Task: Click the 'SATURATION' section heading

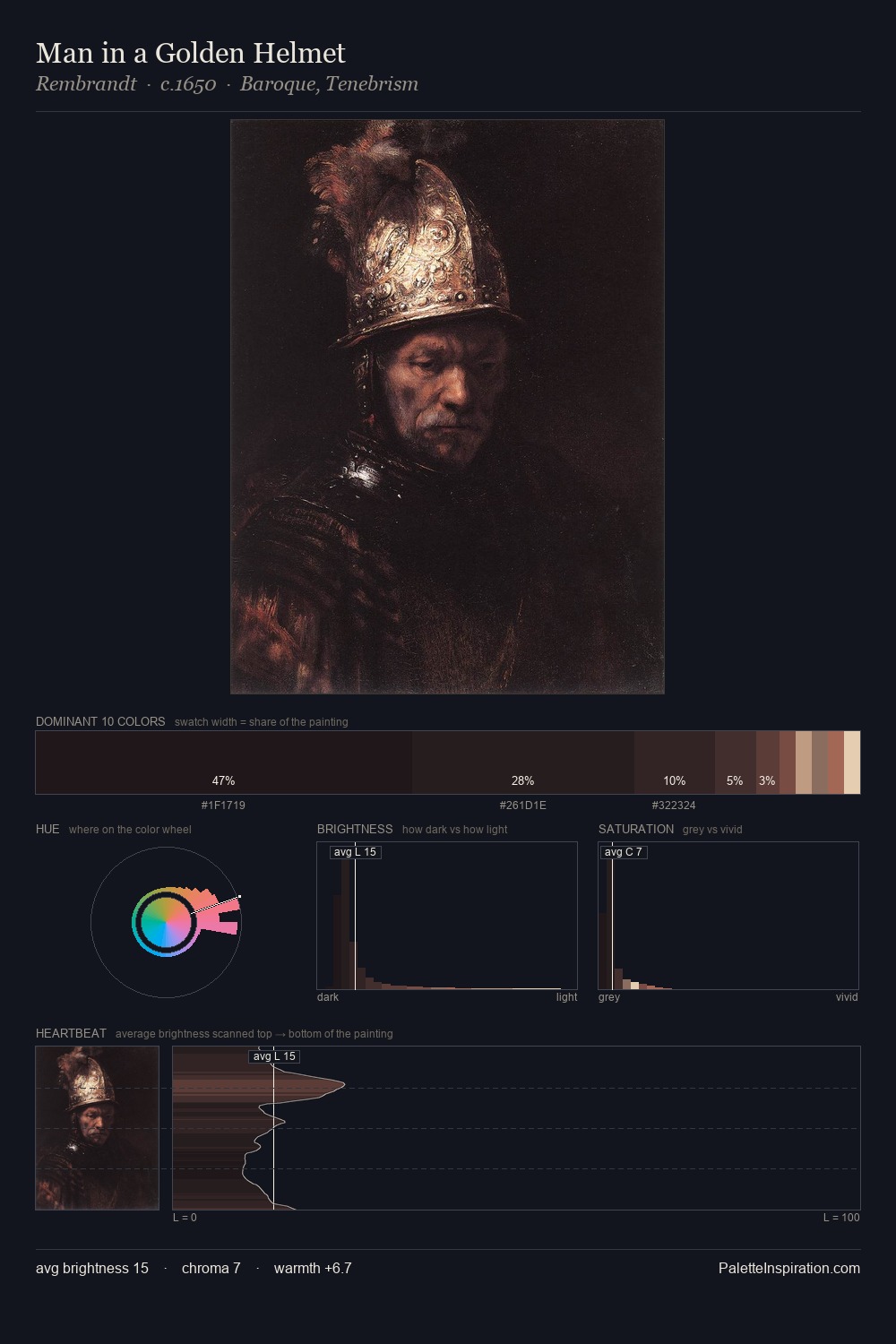Action: pyautogui.click(x=636, y=829)
